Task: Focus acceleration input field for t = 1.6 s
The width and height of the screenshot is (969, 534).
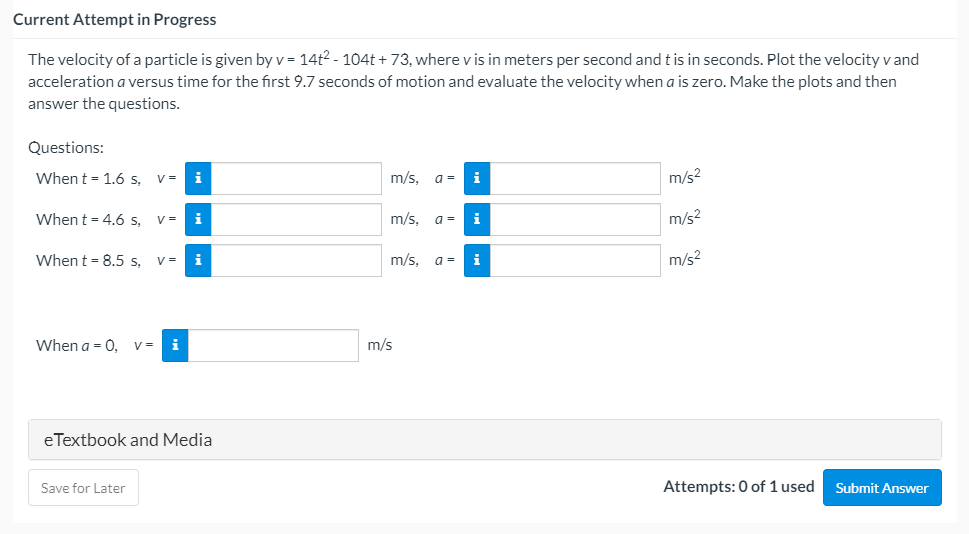Action: click(x=575, y=179)
